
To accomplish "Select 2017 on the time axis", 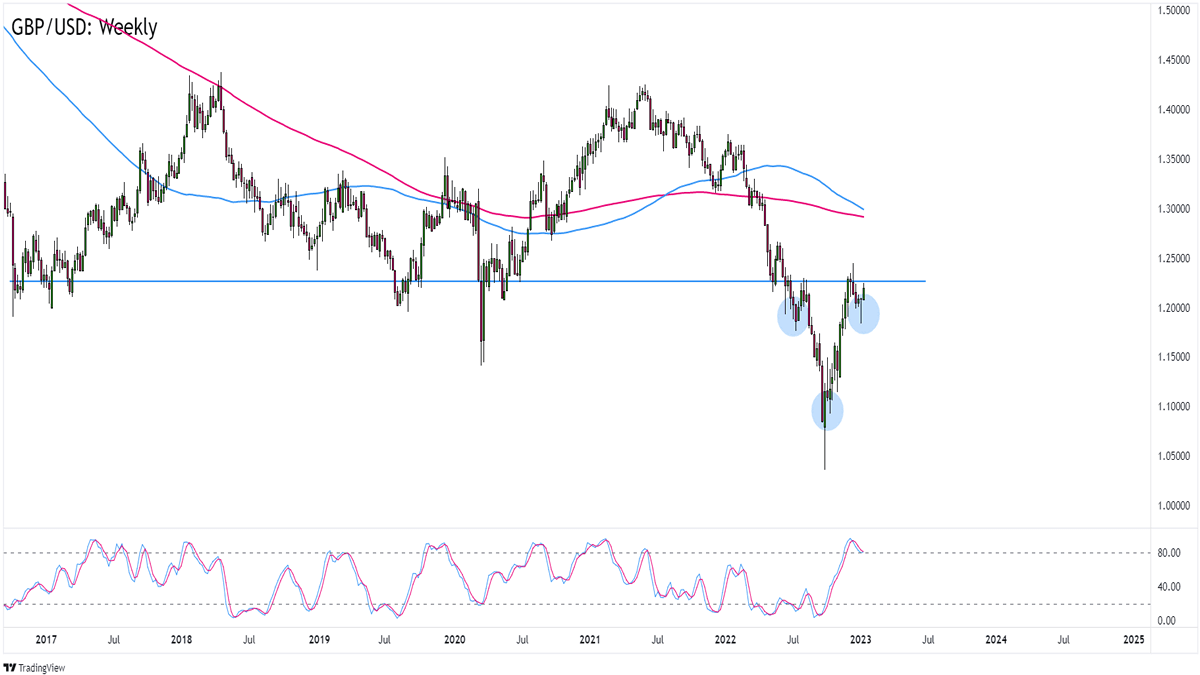I will (46, 639).
